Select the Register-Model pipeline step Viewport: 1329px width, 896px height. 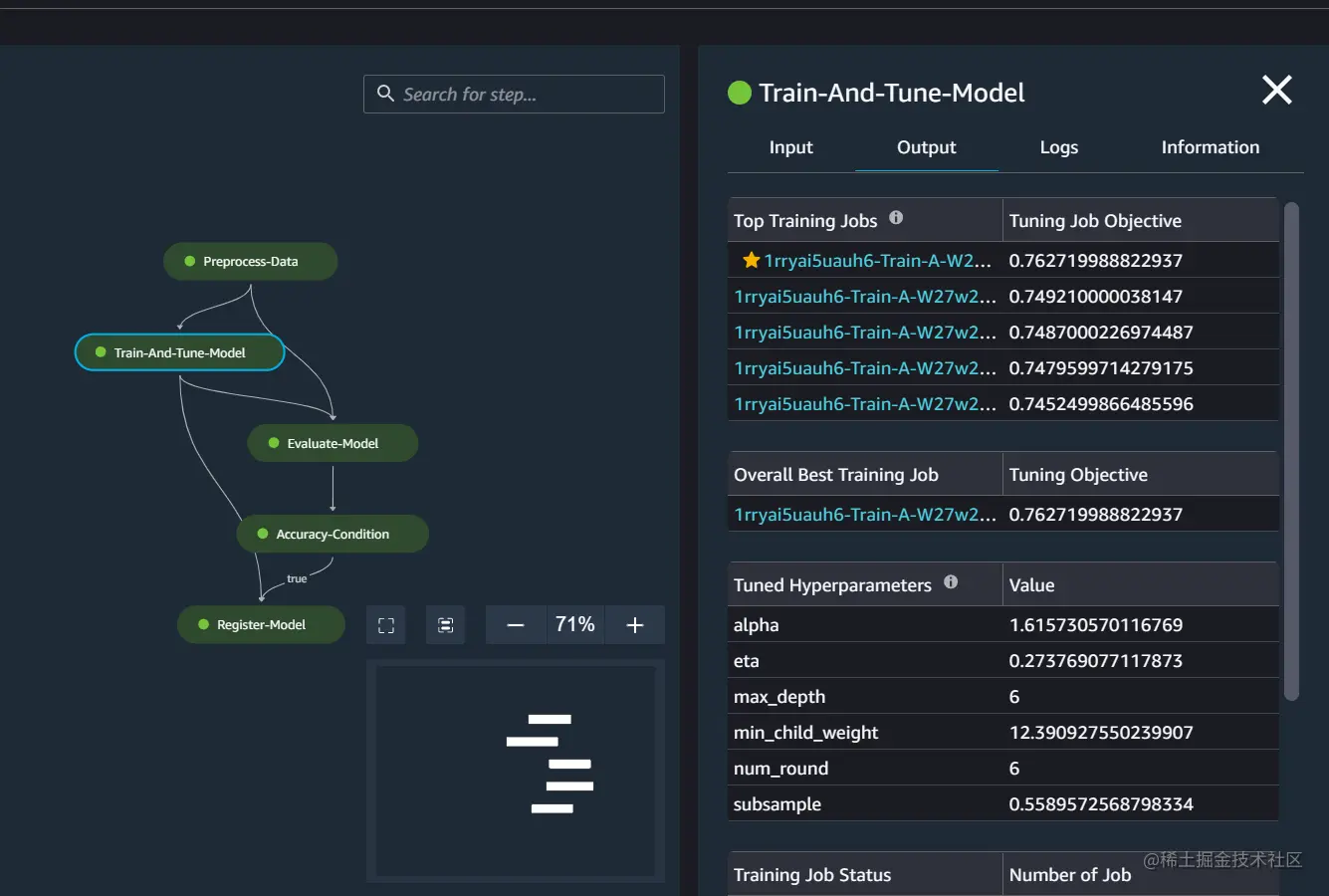261,625
